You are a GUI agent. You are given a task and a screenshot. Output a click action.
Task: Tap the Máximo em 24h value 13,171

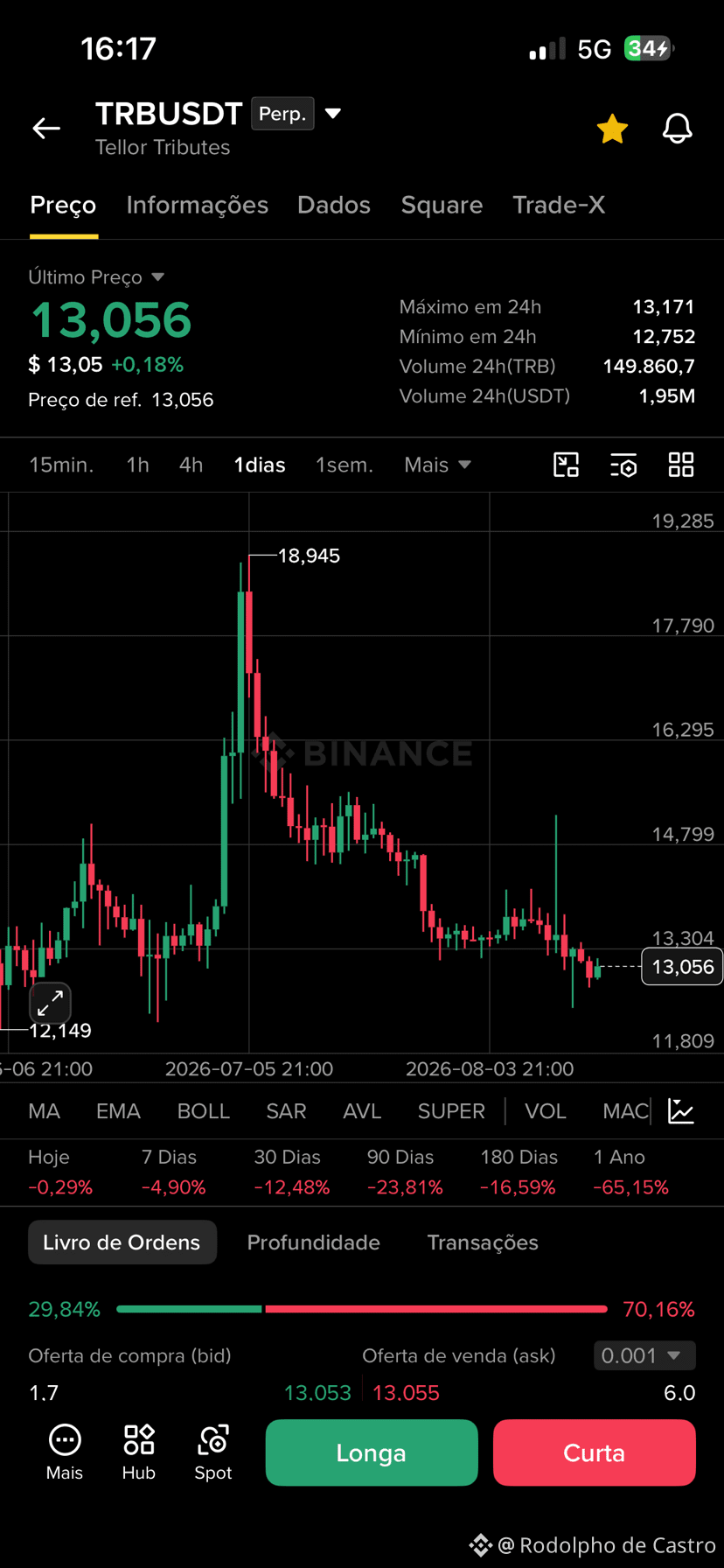pyautogui.click(x=664, y=307)
